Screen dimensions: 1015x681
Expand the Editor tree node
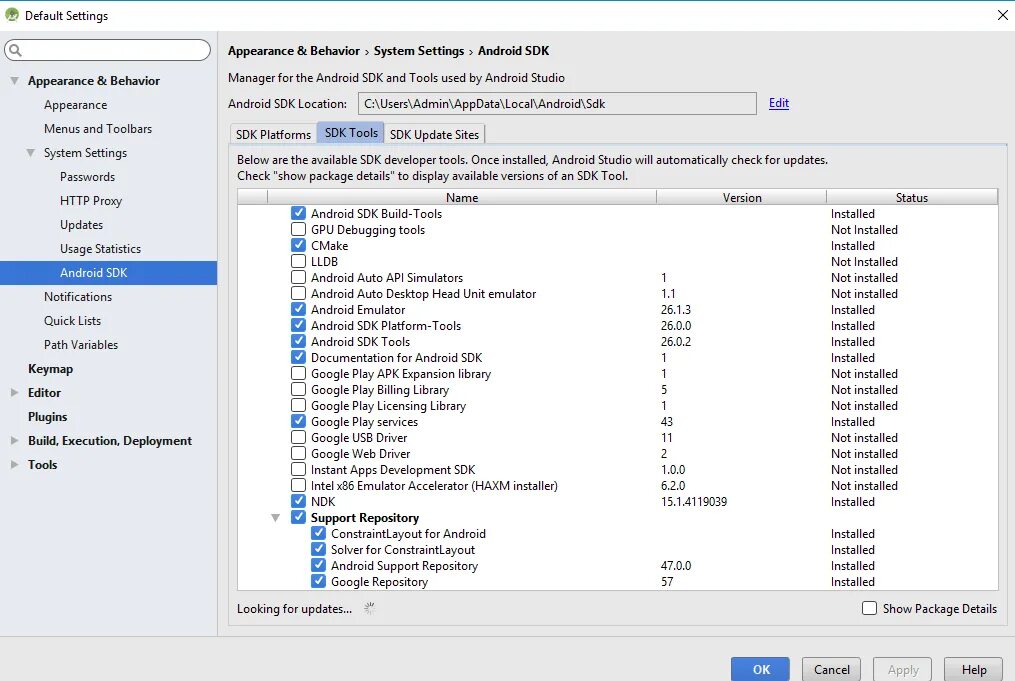click(14, 392)
